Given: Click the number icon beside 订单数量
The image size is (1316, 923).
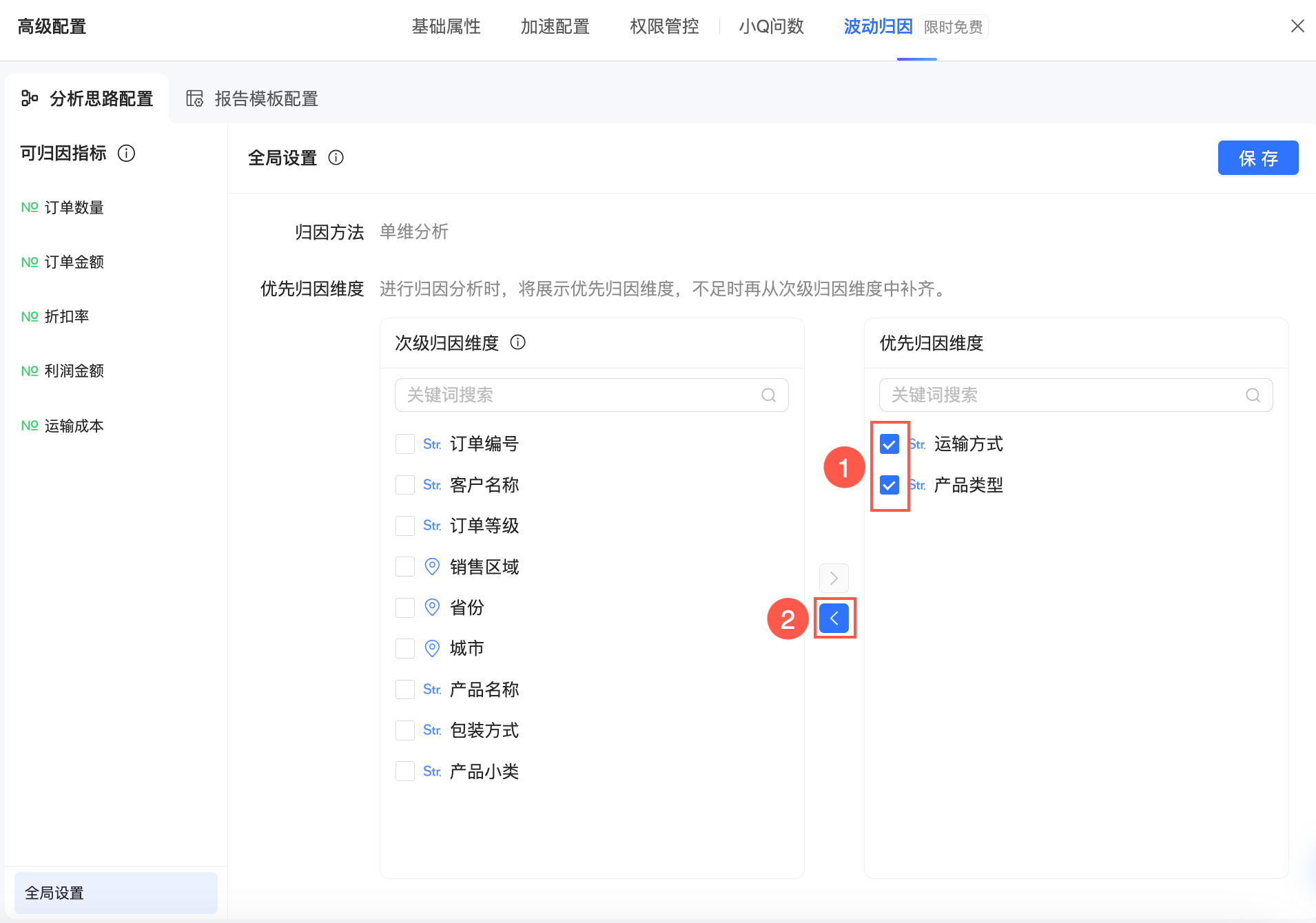Looking at the screenshot, I should pyautogui.click(x=30, y=207).
